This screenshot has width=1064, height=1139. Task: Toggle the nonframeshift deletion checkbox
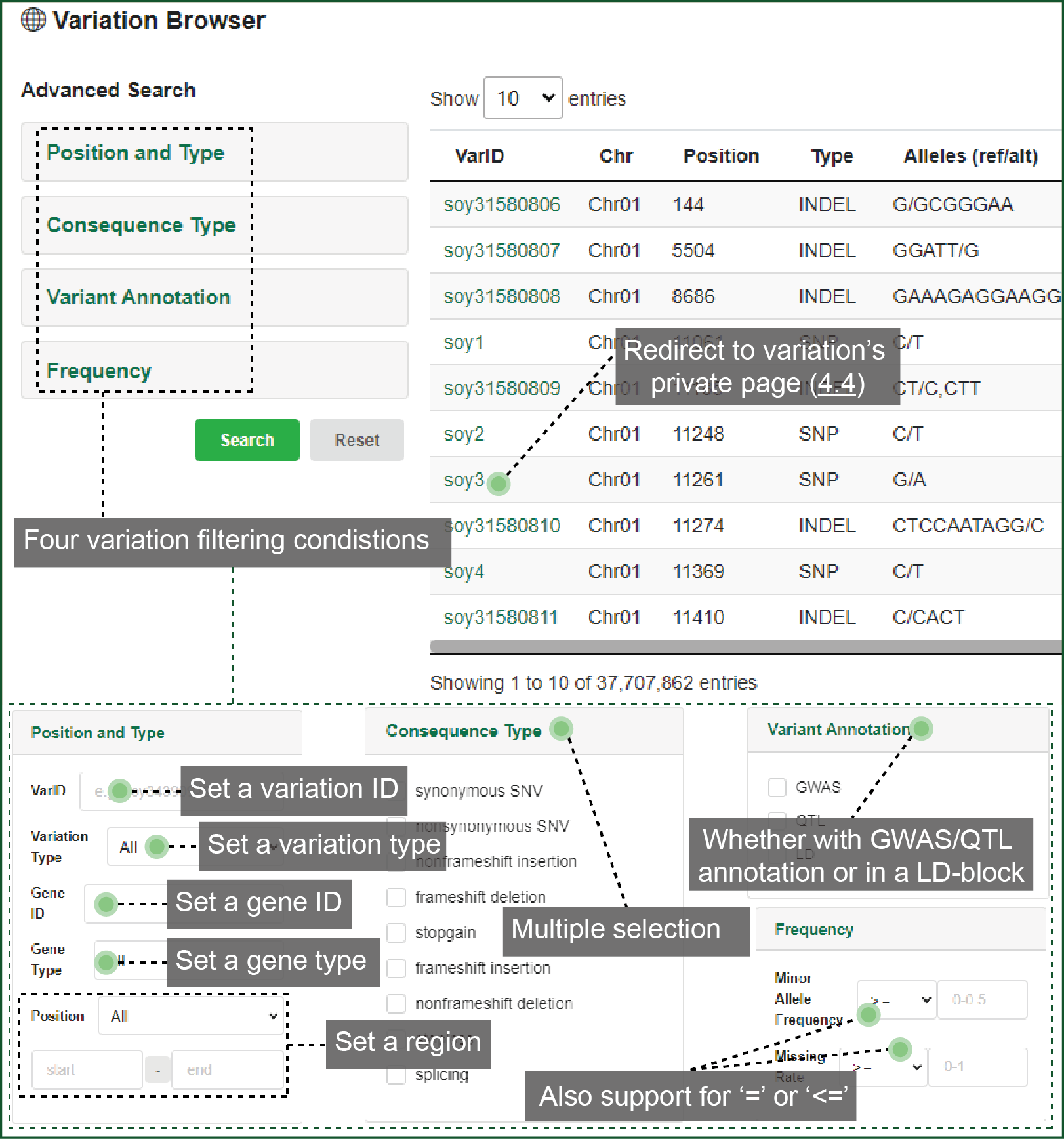(x=396, y=1003)
